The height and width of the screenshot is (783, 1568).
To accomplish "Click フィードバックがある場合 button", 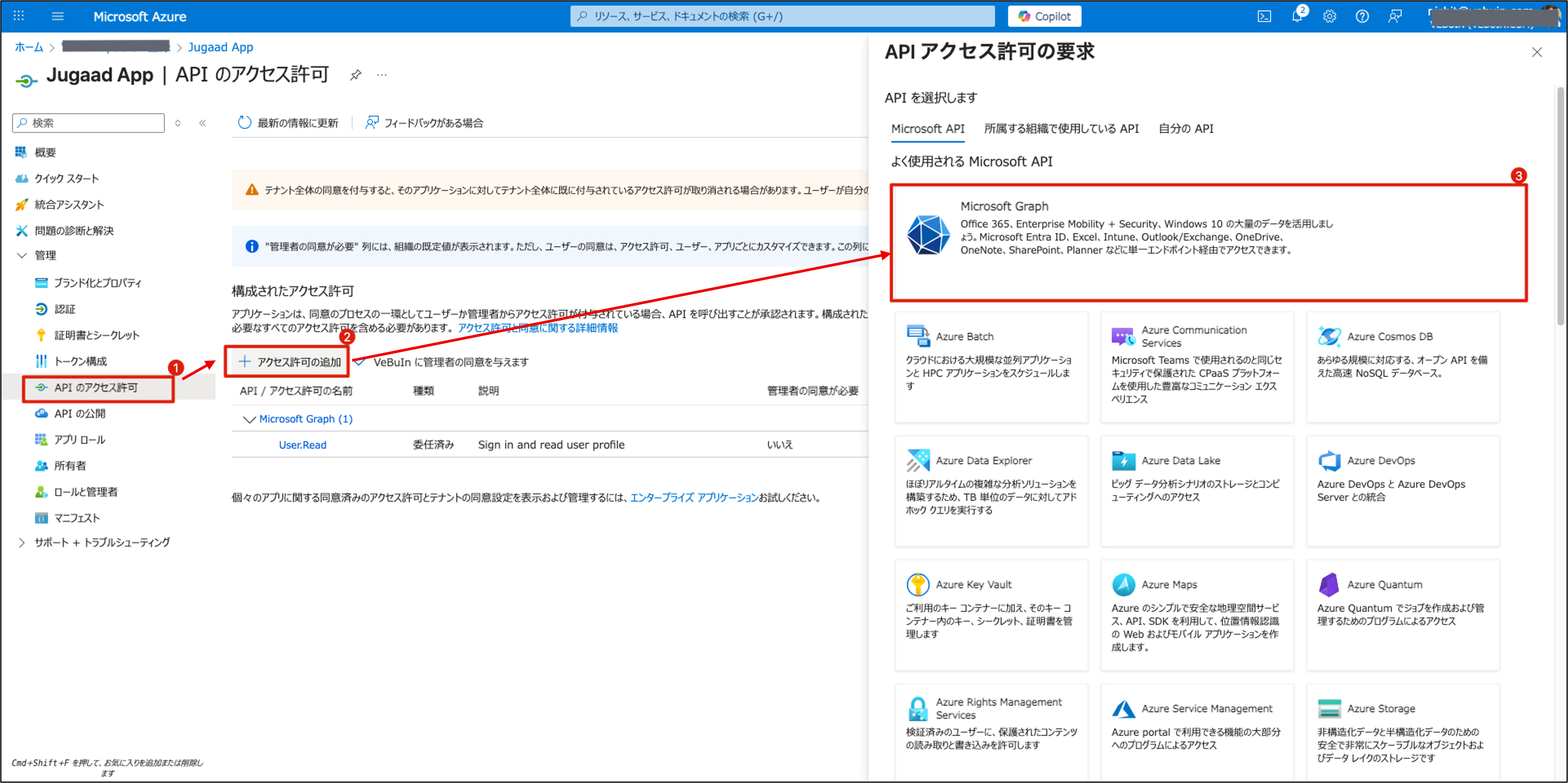I will point(424,123).
